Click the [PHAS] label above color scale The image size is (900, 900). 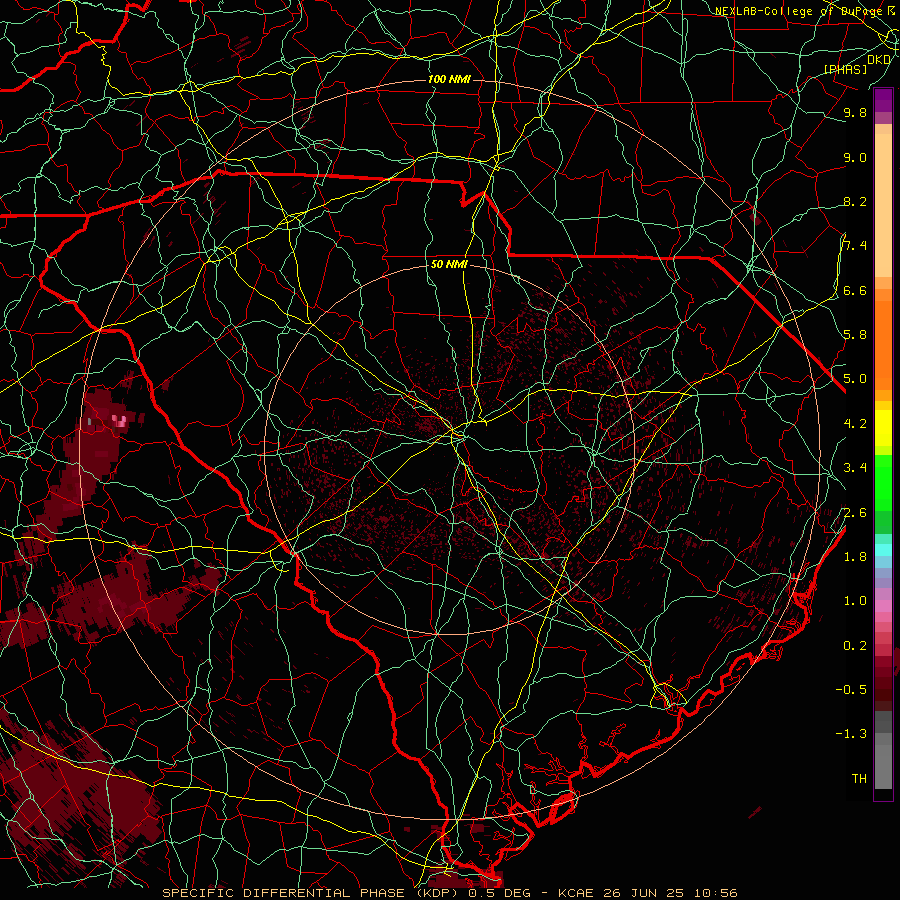point(845,70)
